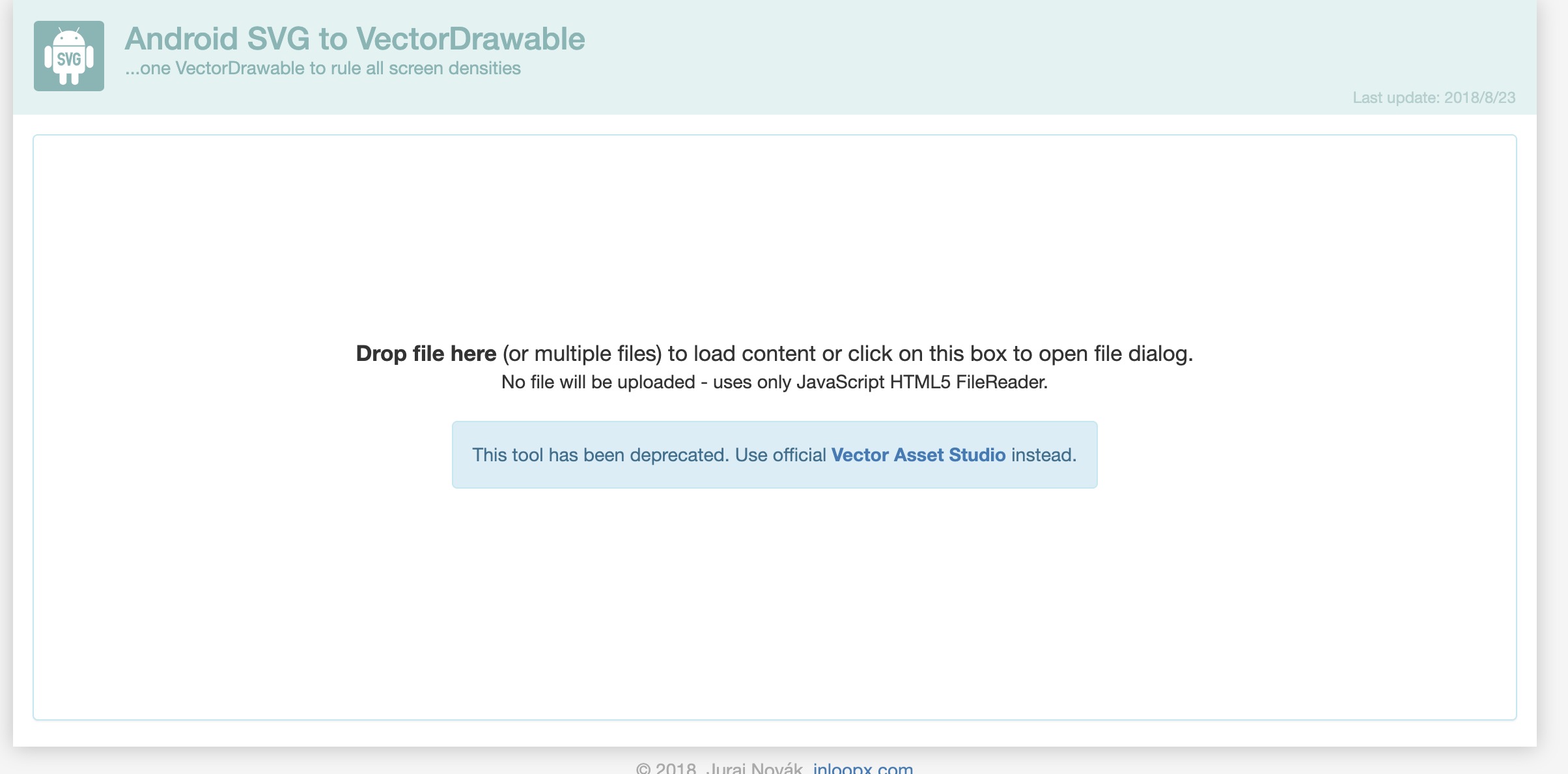1568x774 pixels.
Task: Click 'screen densities' in the header subtitle
Action: (455, 68)
